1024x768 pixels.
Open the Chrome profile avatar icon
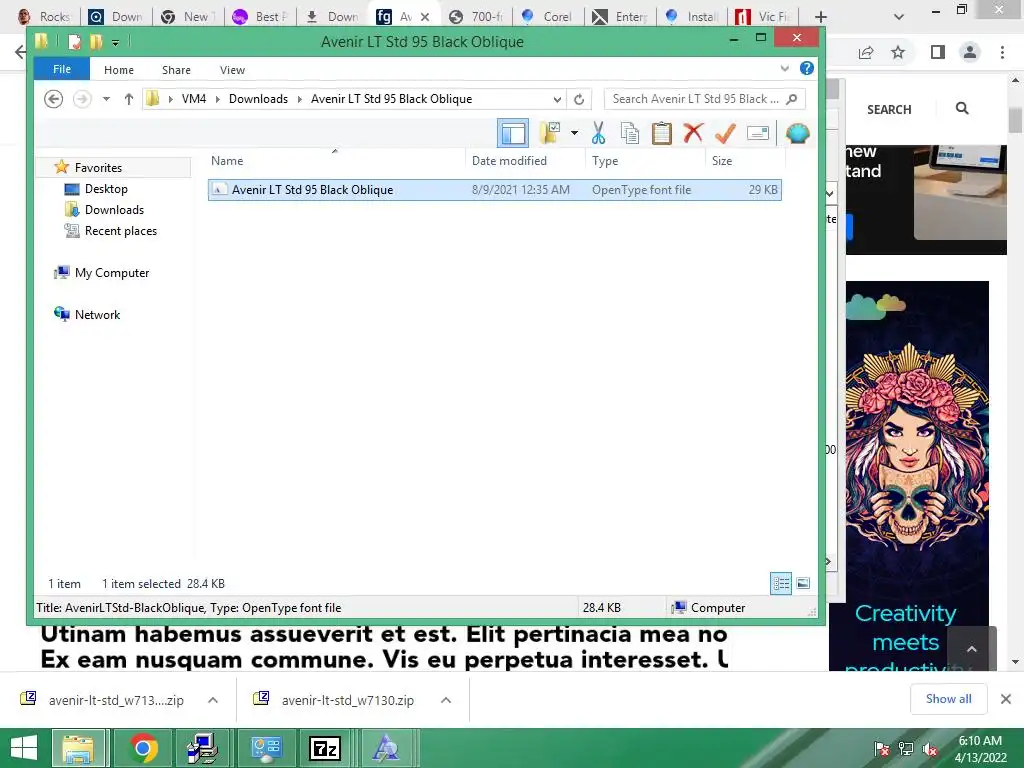970,53
